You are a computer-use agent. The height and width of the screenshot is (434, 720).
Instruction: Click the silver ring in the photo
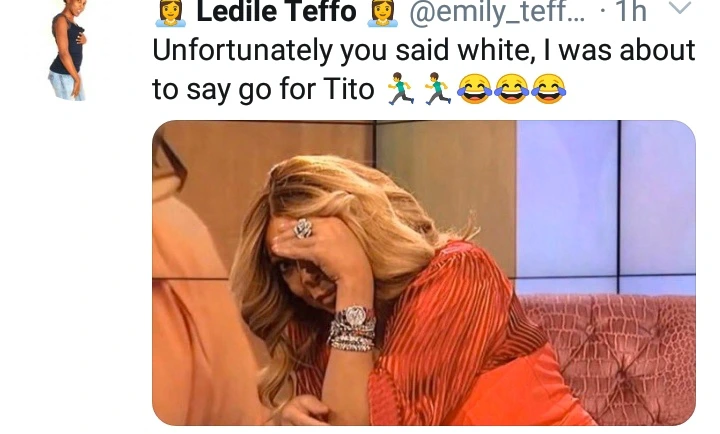303,228
